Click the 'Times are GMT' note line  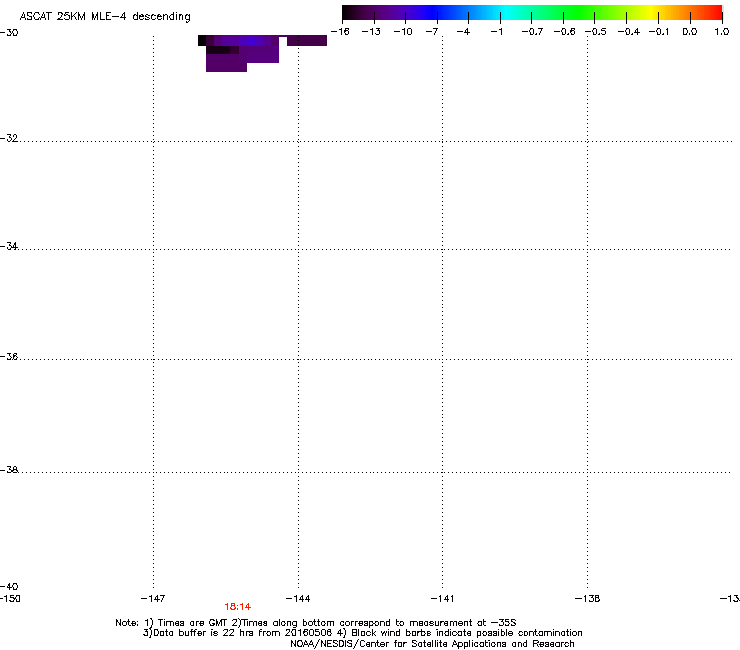[x=316, y=623]
